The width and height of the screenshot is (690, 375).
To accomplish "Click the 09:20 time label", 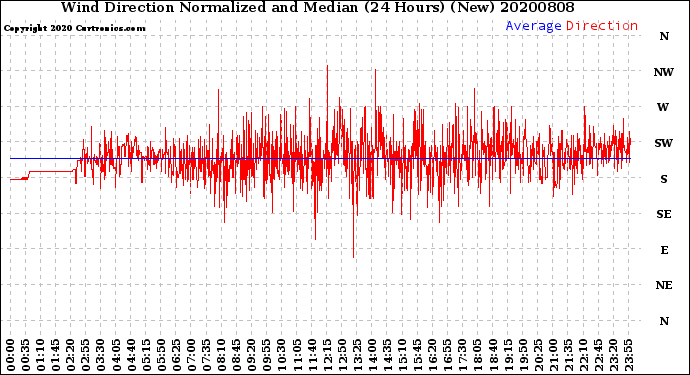I will (252, 355).
